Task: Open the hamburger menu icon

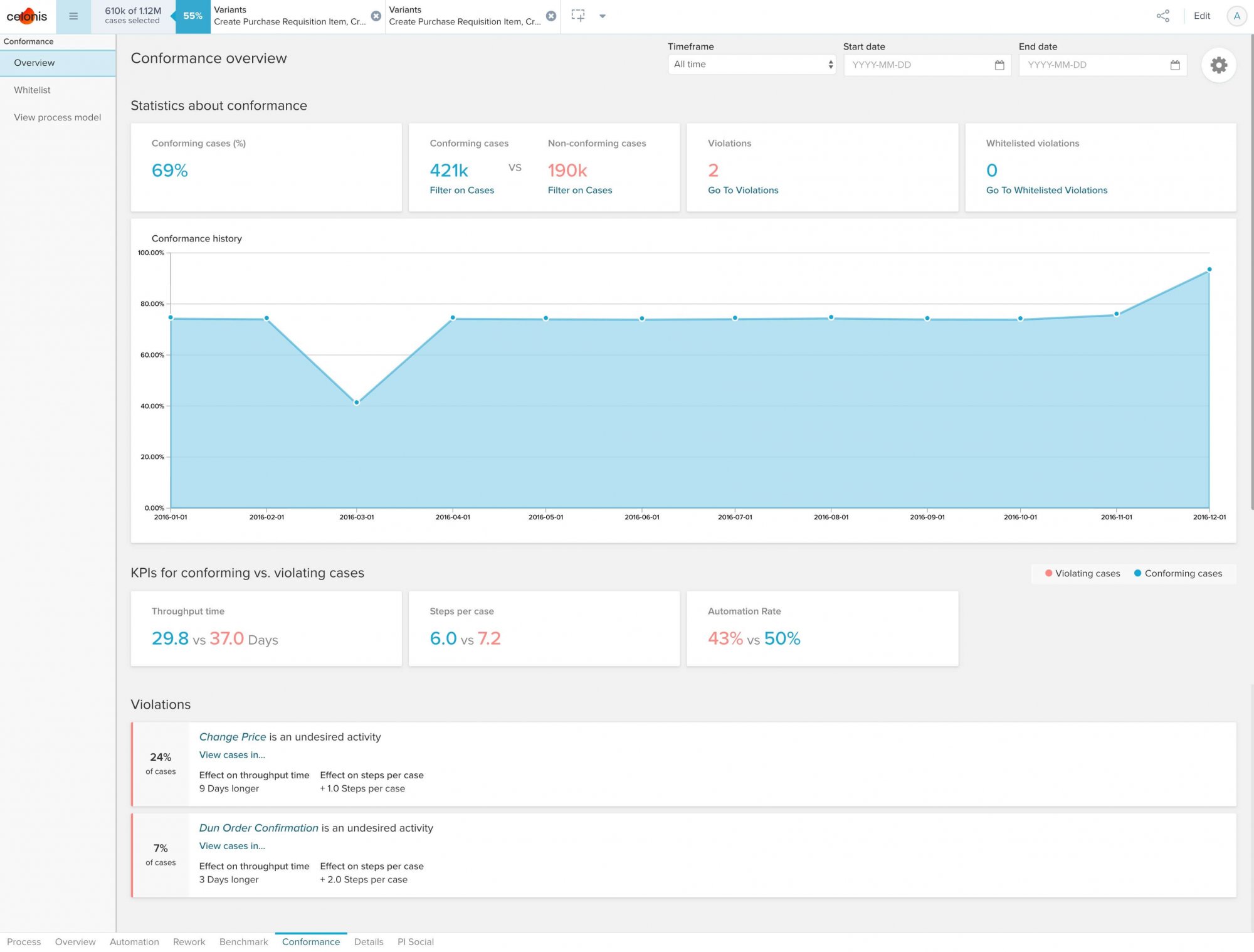Action: tap(73, 16)
